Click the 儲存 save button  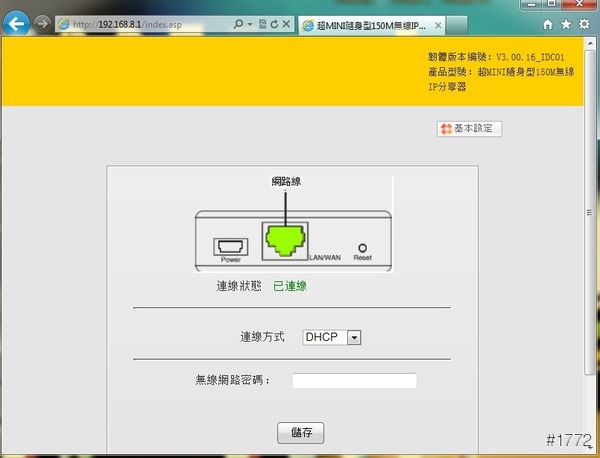300,432
